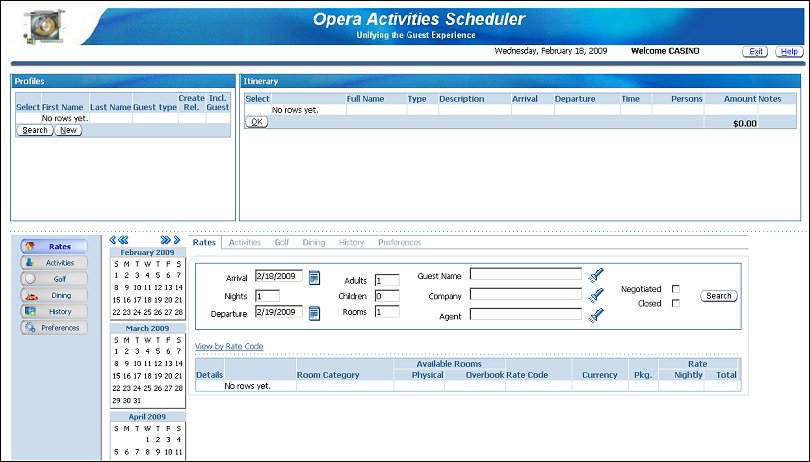This screenshot has width=810, height=462.
Task: Open Dining from the left sidebar
Action: point(53,295)
